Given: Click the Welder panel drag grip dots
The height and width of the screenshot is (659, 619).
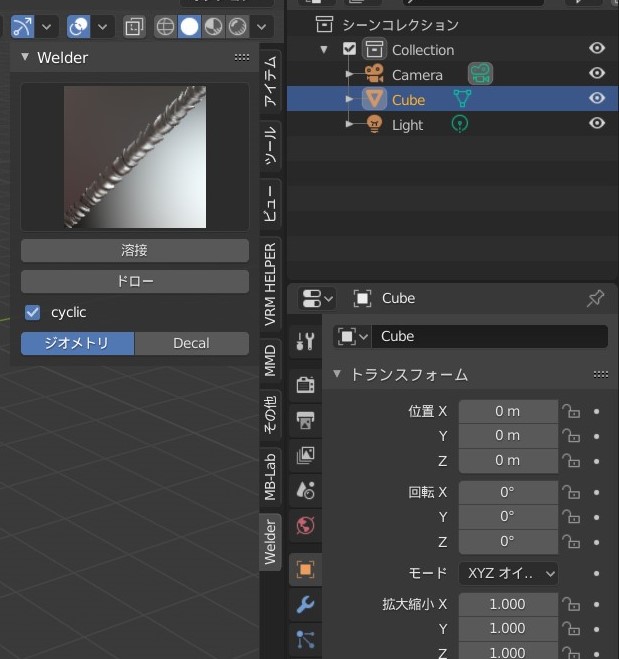Looking at the screenshot, I should pyautogui.click(x=242, y=57).
